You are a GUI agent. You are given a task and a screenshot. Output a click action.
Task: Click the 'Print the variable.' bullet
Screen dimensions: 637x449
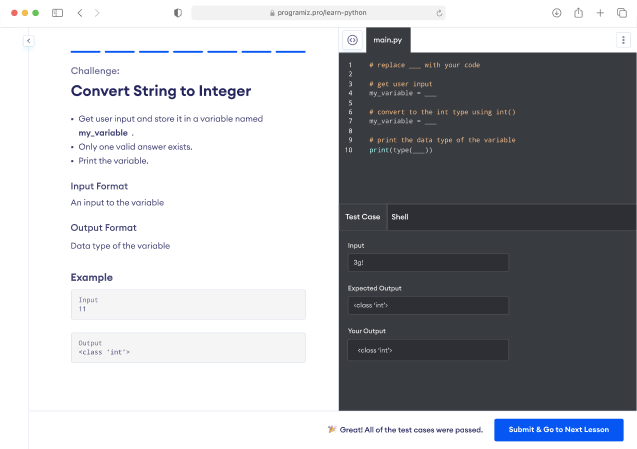(x=113, y=161)
